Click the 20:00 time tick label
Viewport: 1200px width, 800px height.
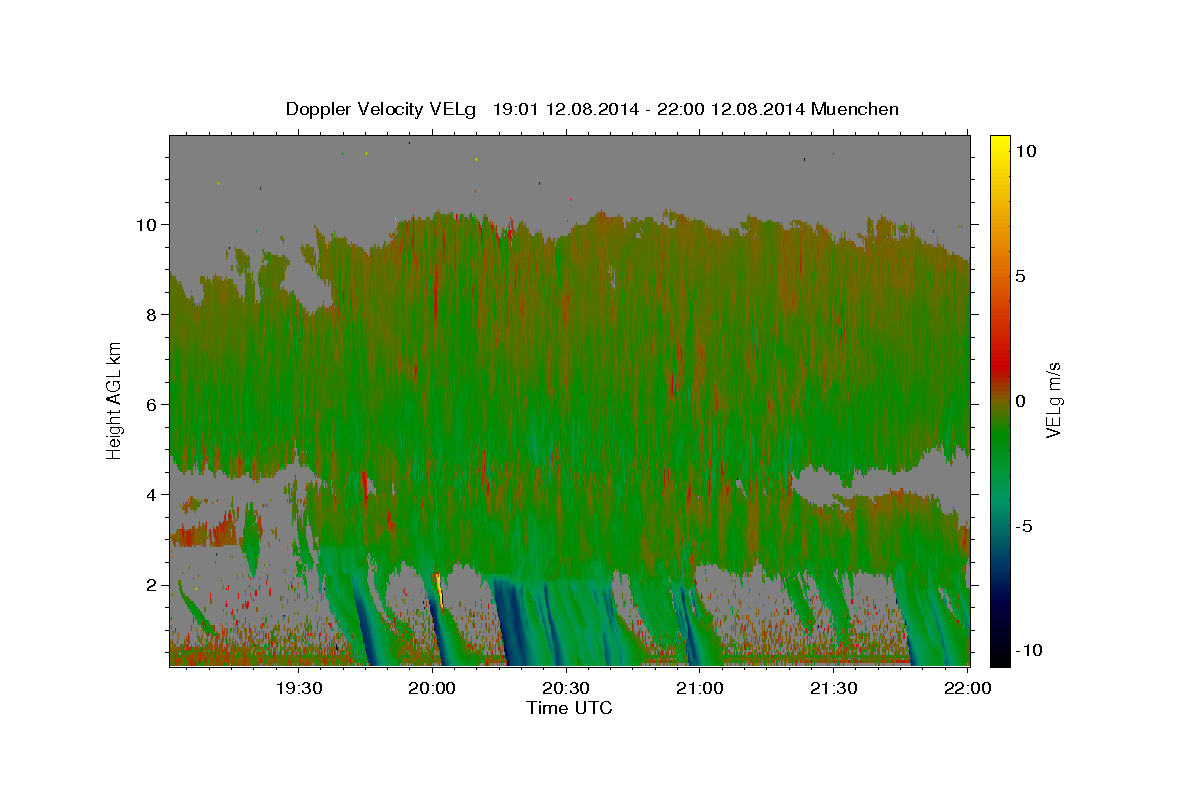pos(433,688)
